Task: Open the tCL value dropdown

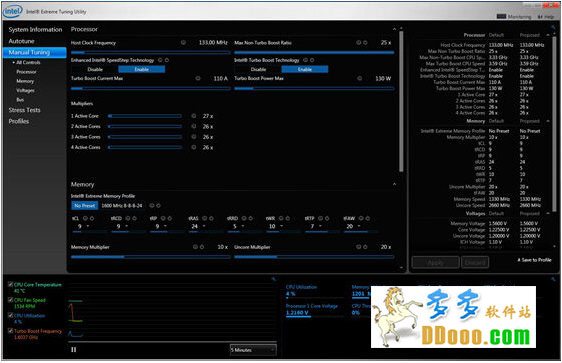Action: (x=88, y=226)
